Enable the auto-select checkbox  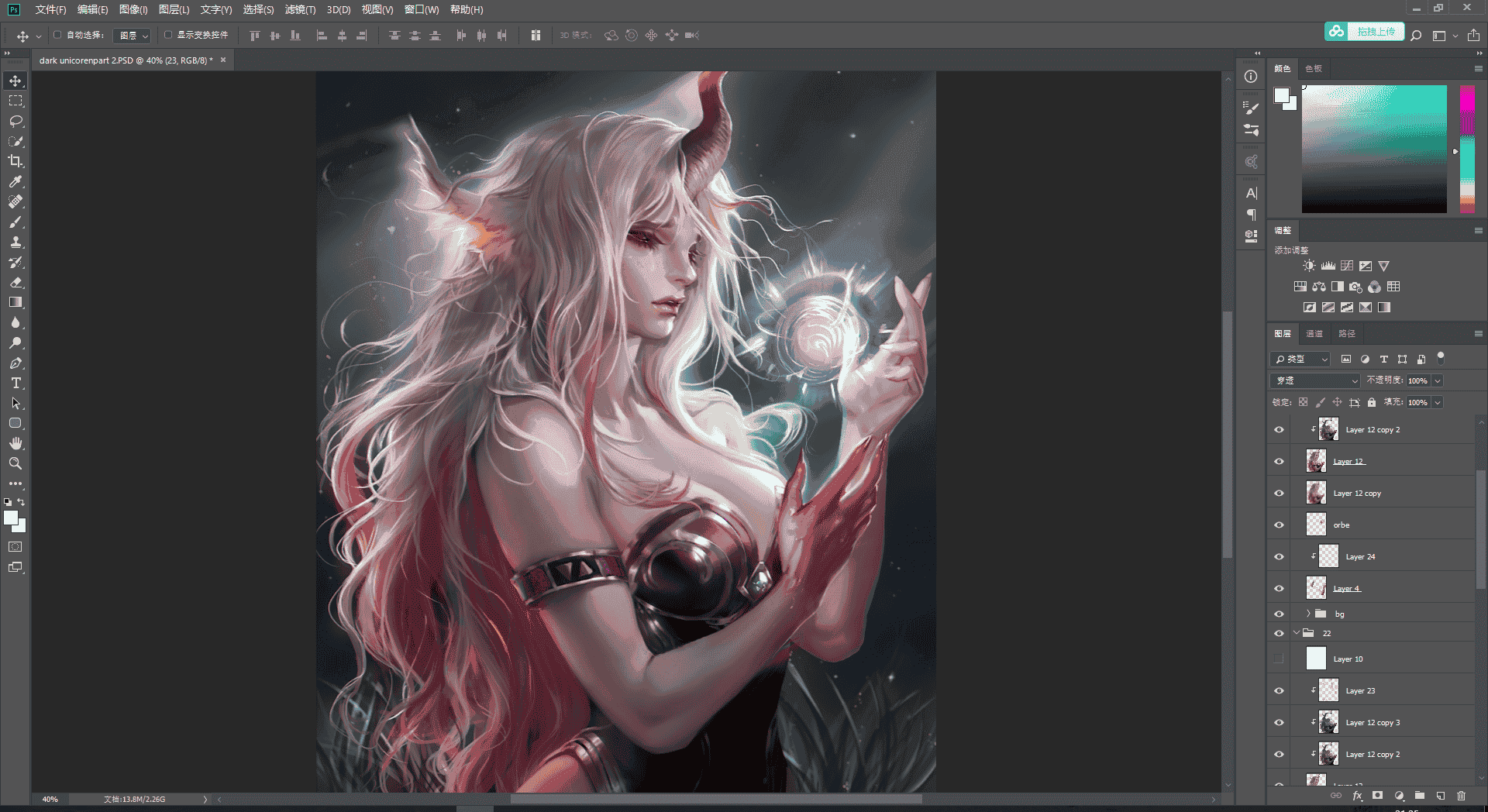[x=57, y=35]
